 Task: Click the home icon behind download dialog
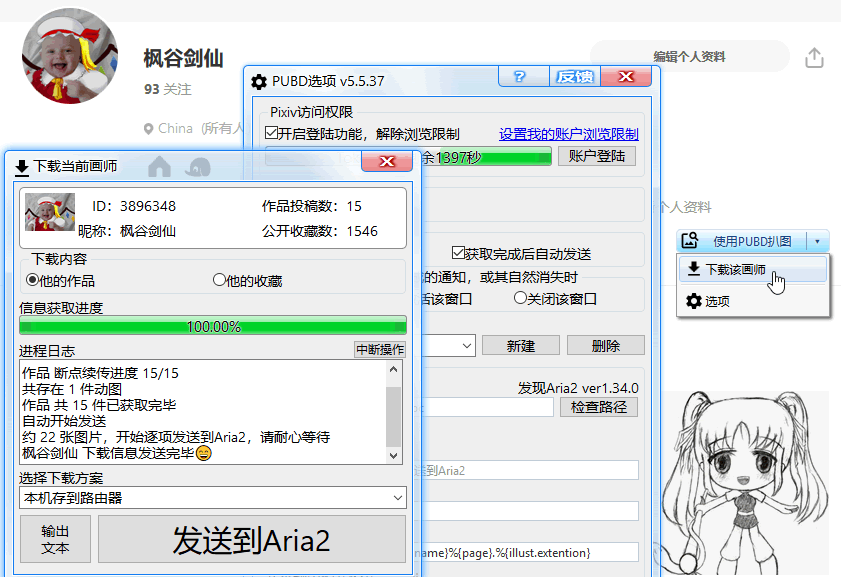click(159, 167)
